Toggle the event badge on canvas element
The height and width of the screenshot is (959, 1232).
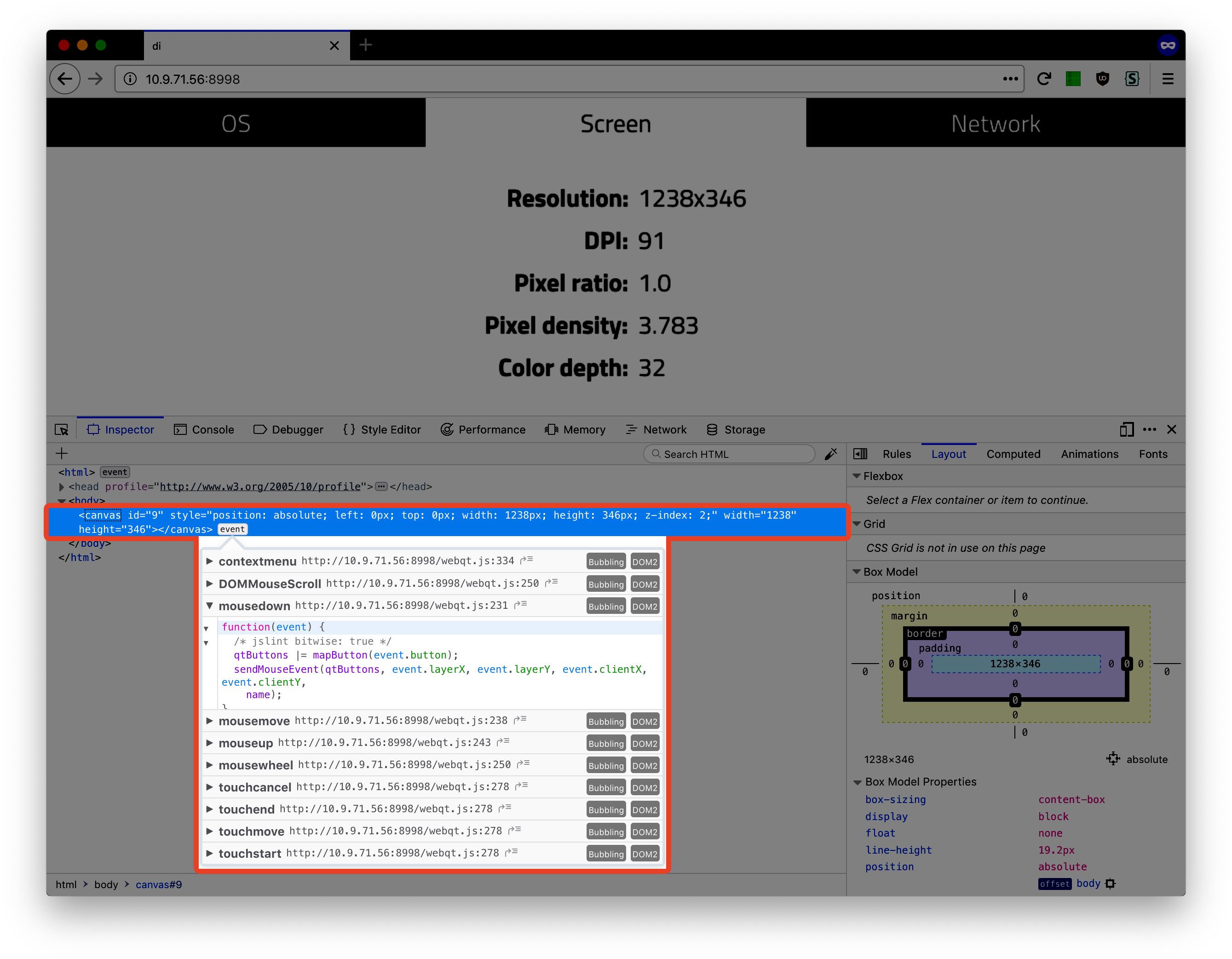coord(232,529)
